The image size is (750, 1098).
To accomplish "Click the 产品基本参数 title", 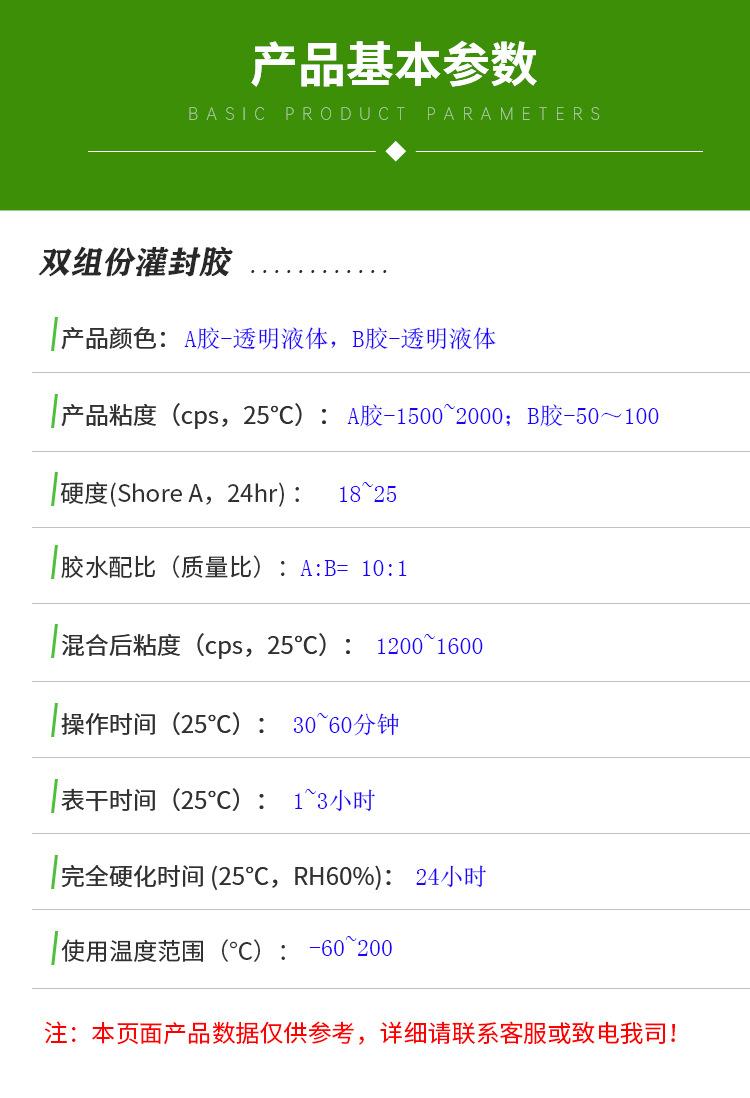I will (x=394, y=66).
